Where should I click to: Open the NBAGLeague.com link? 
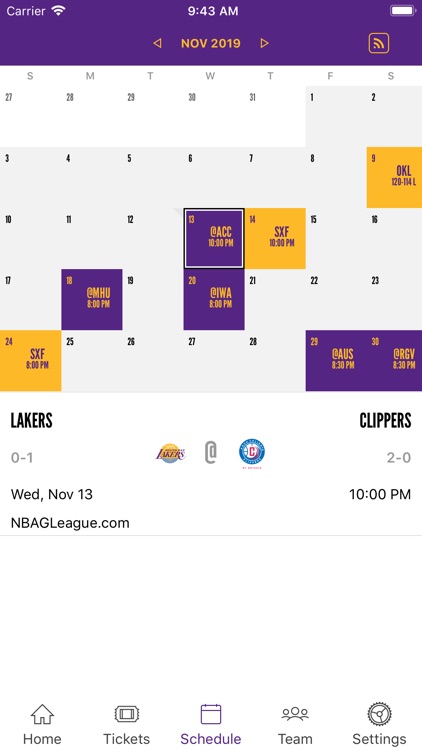(x=70, y=523)
